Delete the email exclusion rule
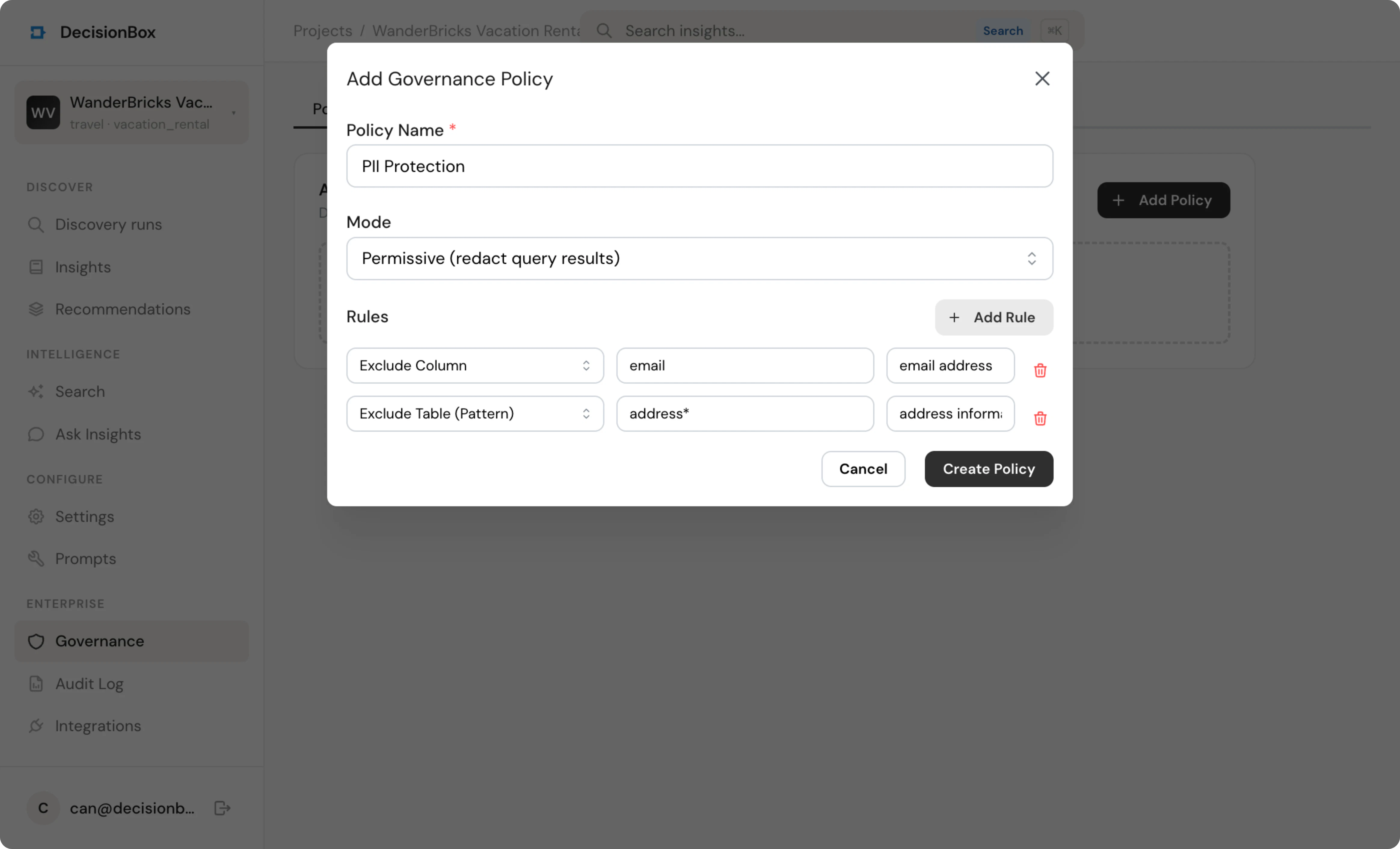This screenshot has height=849, width=1400. (x=1040, y=370)
